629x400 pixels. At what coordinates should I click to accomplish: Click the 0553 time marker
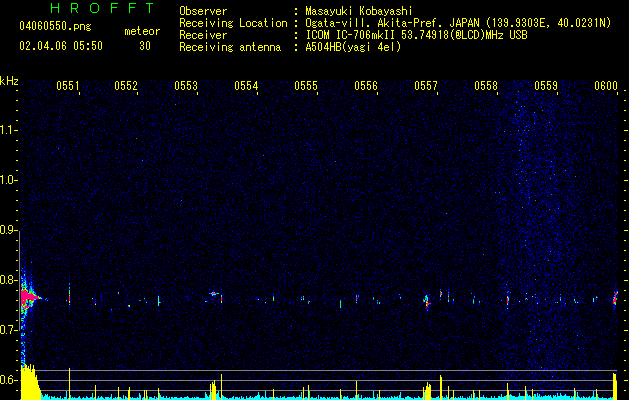186,86
